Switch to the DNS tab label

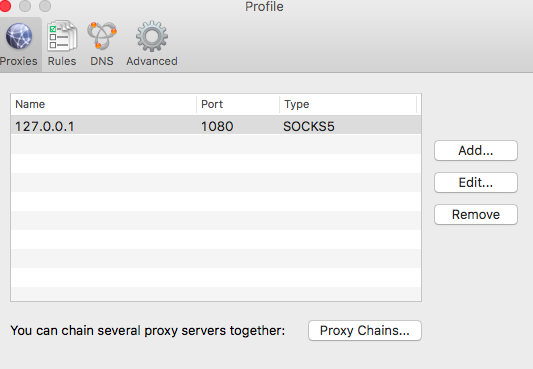[102, 61]
